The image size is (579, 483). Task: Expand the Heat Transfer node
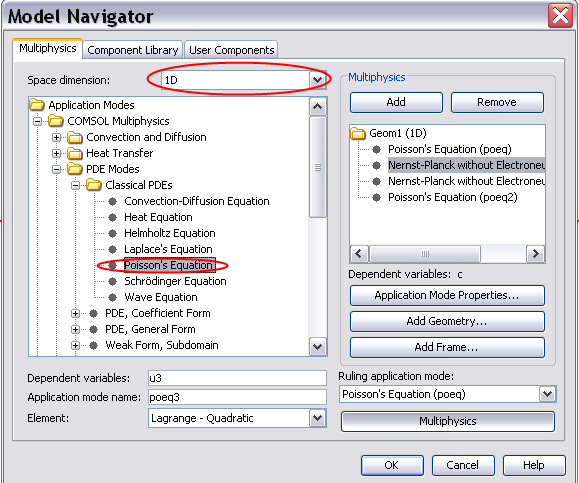[56, 153]
